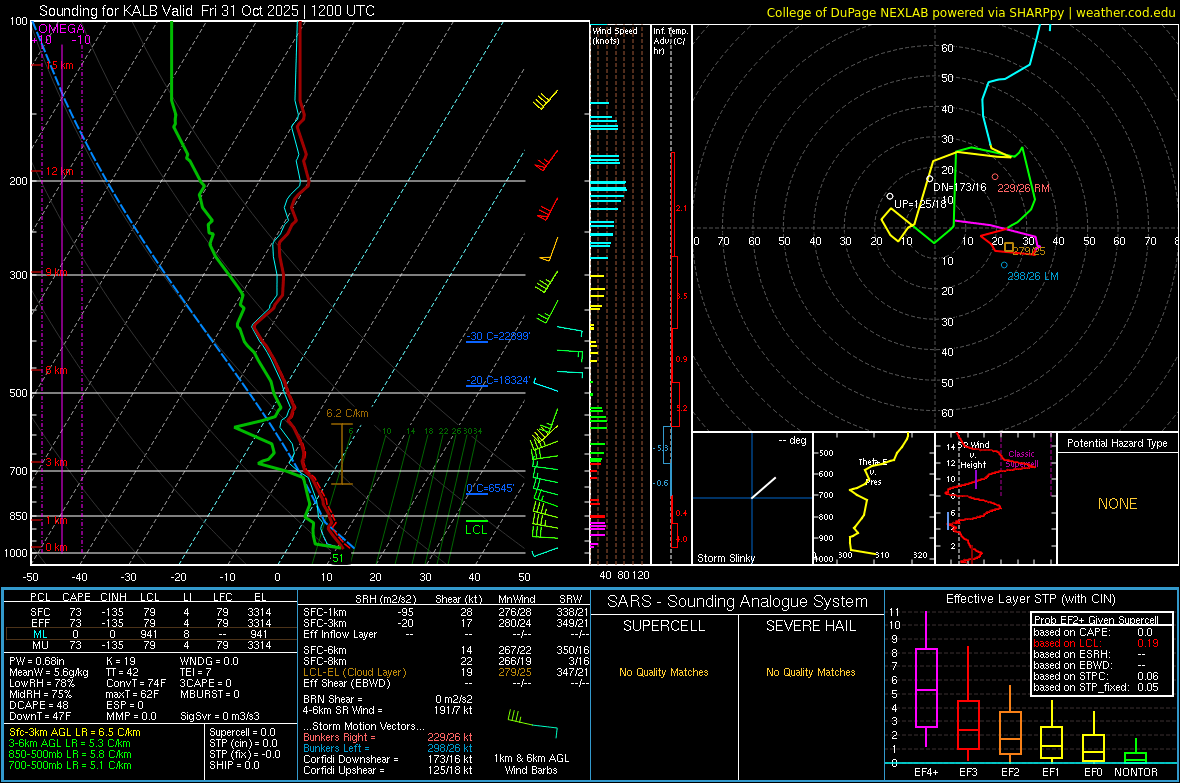Click the '850-500mb LR = 5.8 C/km' line

click(x=70, y=754)
